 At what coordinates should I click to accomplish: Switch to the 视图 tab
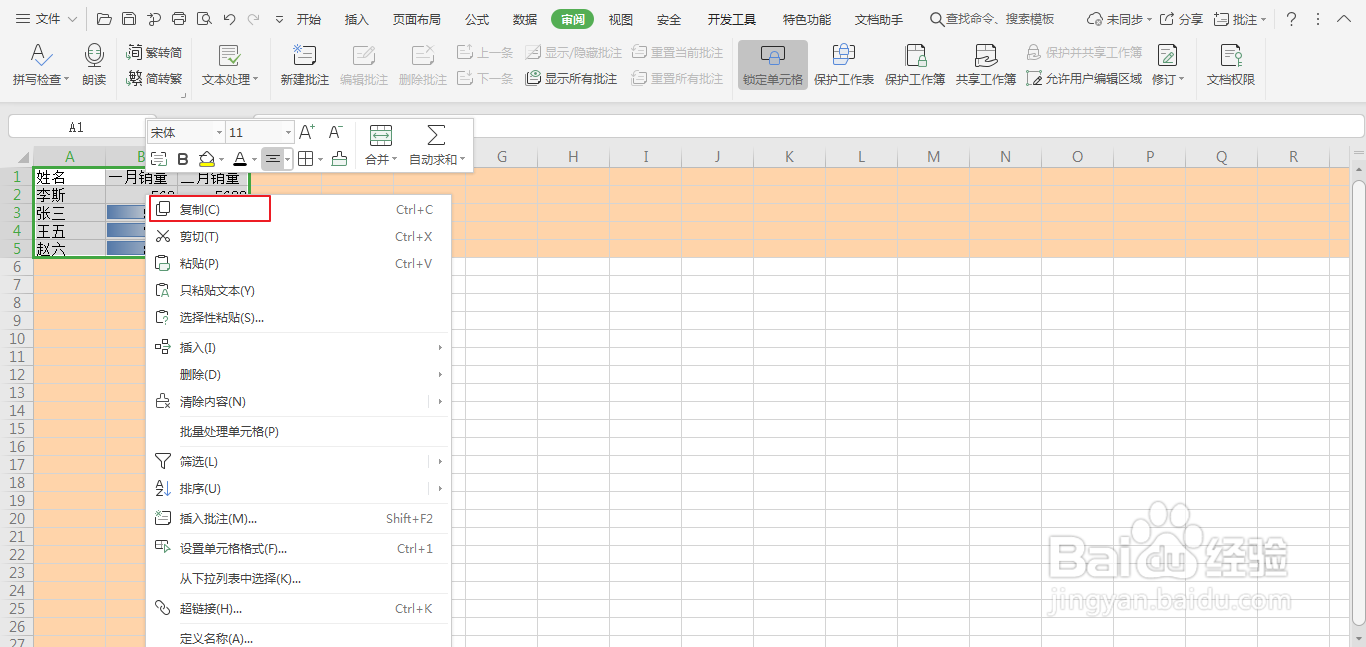click(x=621, y=19)
